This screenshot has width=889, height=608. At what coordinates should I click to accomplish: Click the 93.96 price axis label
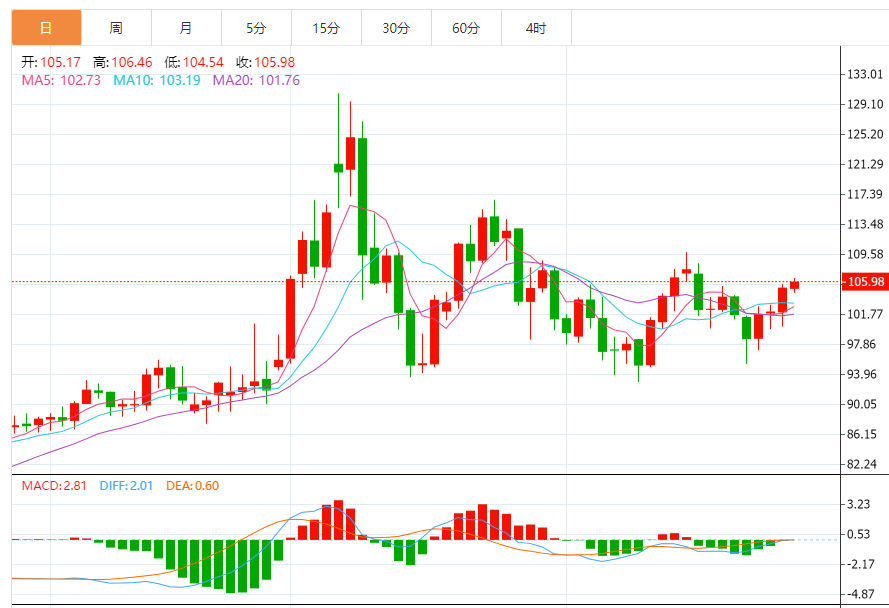861,374
